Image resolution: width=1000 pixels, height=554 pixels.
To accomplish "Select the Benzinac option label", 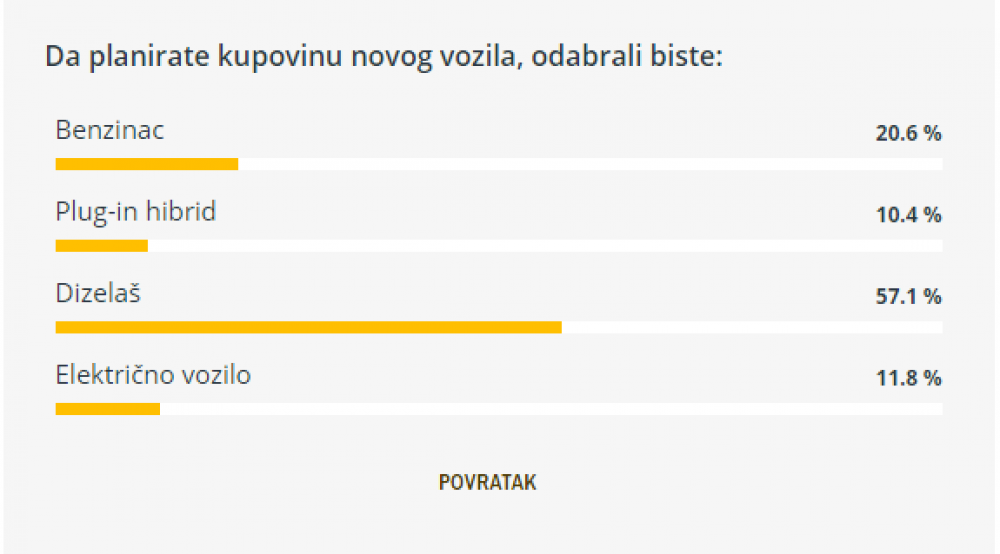I will [110, 130].
